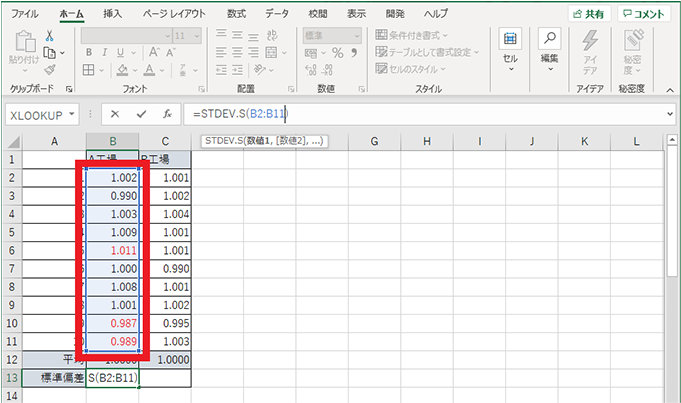
Task: Confirm formula with the checkmark button
Action: click(141, 114)
